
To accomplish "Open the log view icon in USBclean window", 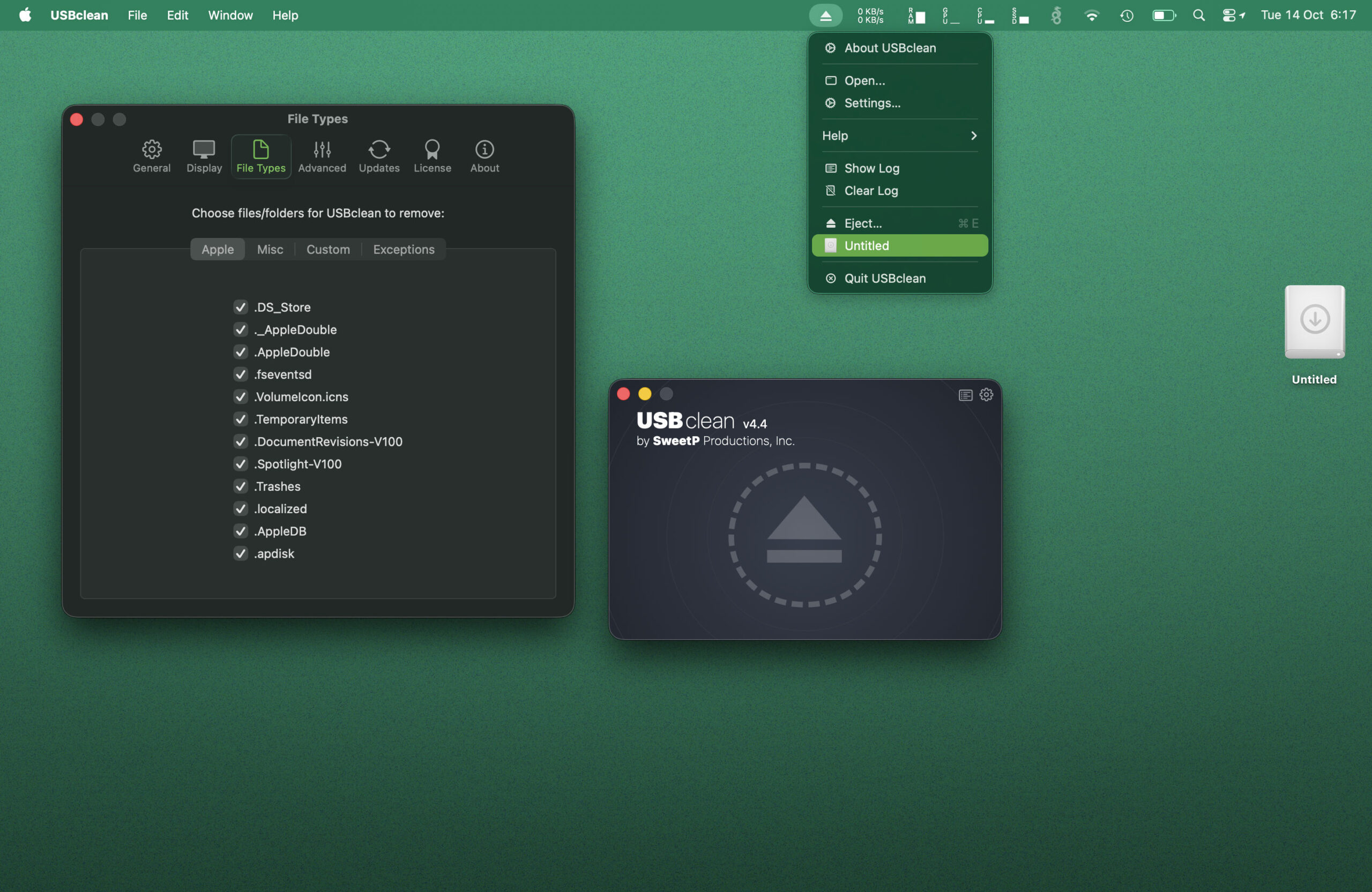I will click(x=965, y=394).
